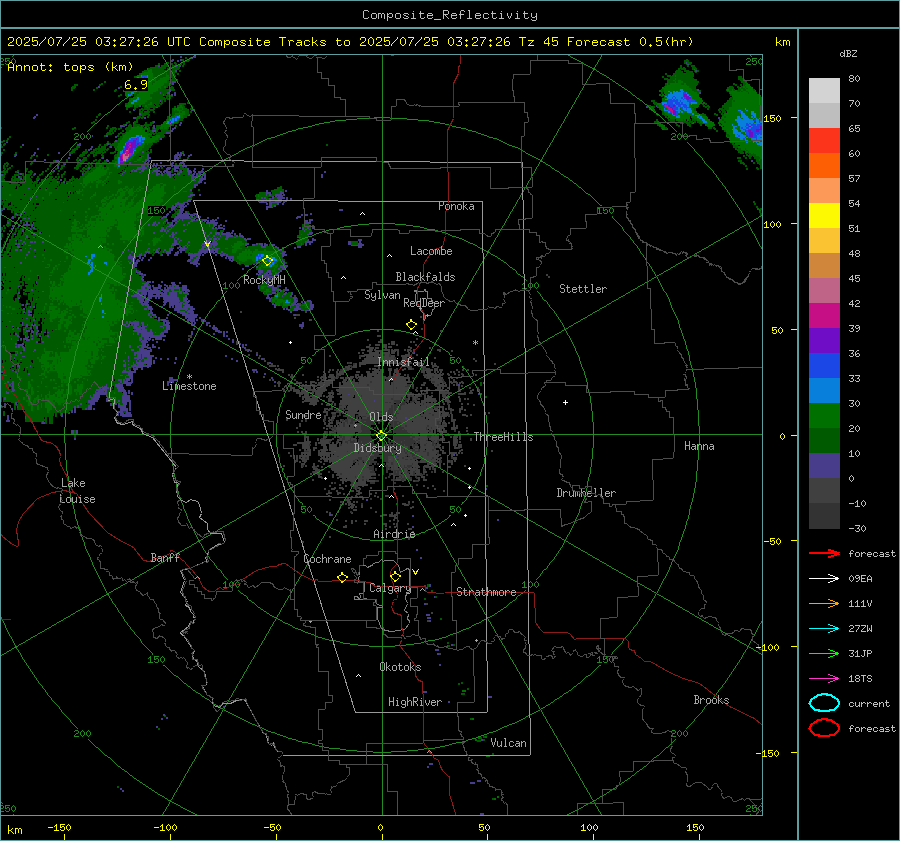
Task: Click the cyan current ellipse legend icon
Action: 824,703
